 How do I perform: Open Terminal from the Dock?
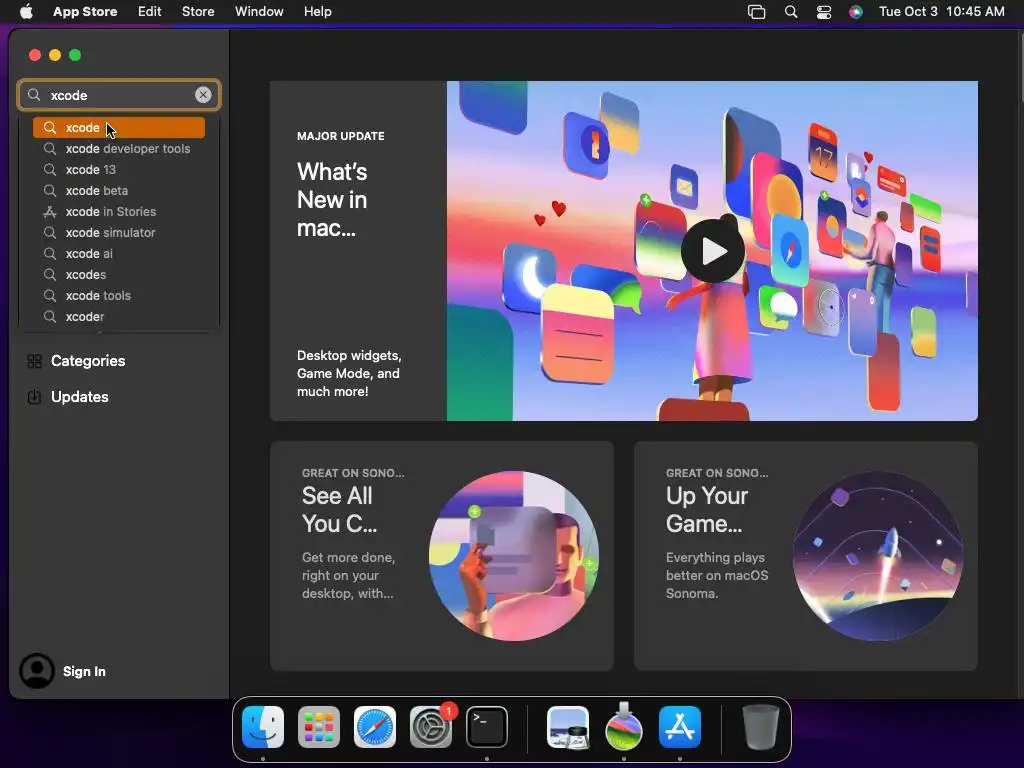[487, 727]
